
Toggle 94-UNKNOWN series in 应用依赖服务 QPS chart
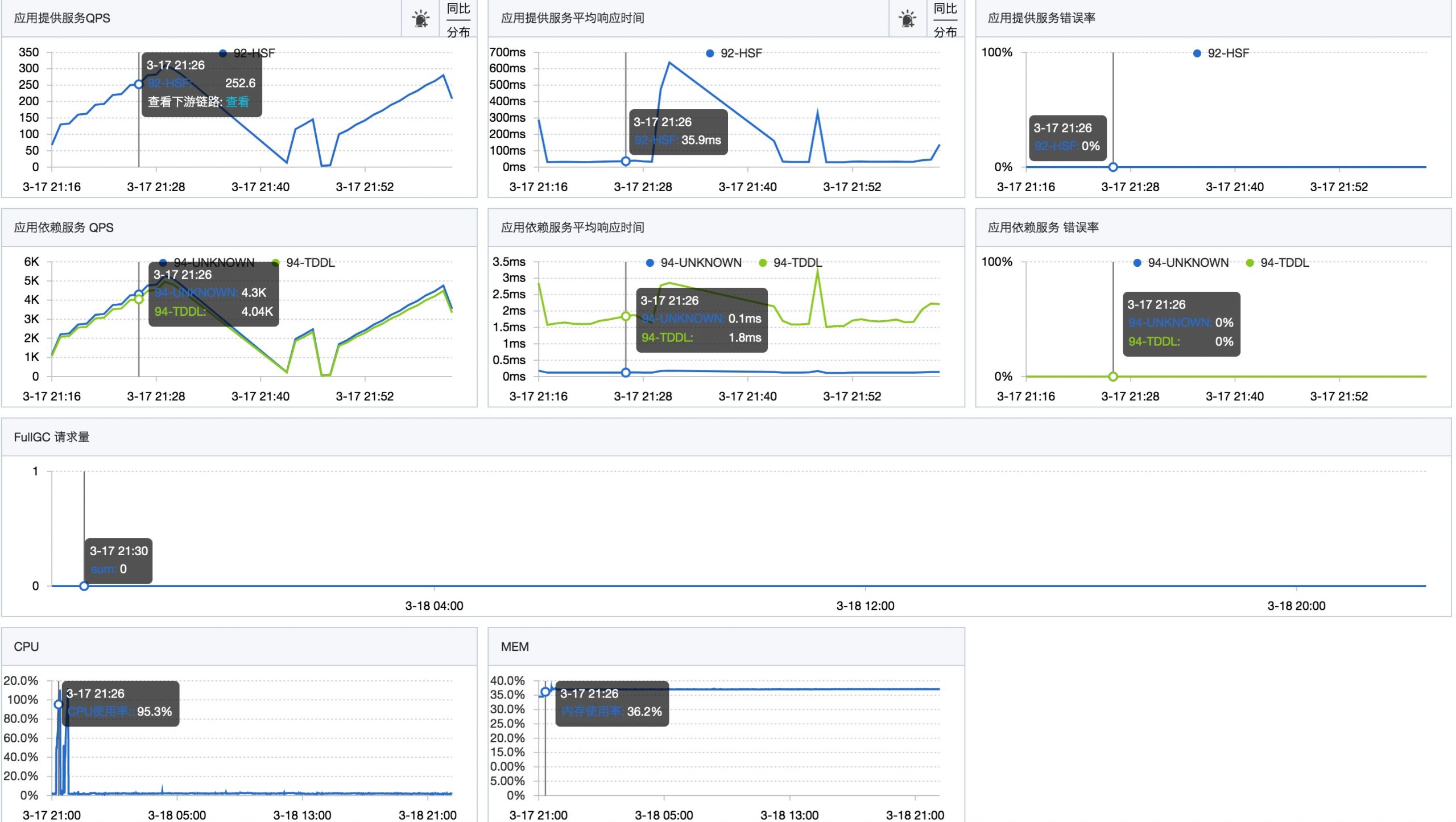[x=214, y=263]
